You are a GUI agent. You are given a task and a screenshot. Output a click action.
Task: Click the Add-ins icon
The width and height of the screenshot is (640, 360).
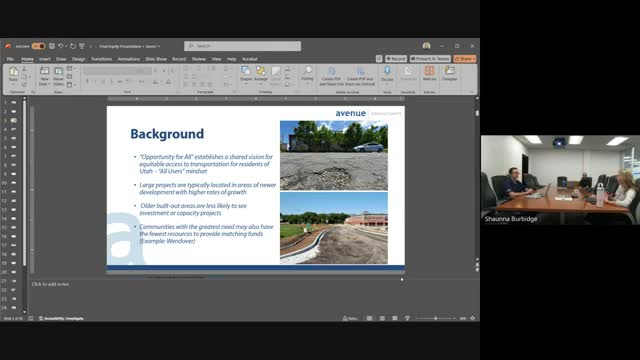(x=429, y=71)
